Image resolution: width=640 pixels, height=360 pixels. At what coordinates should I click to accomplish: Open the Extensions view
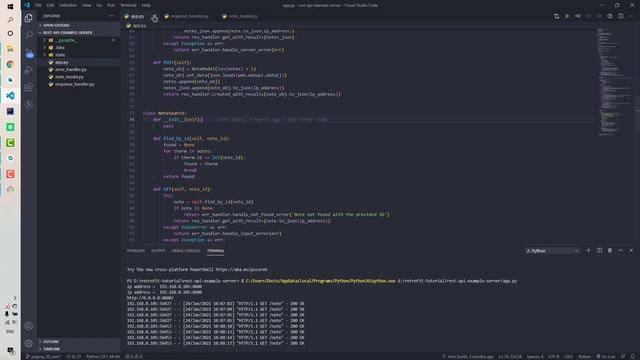[x=29, y=87]
